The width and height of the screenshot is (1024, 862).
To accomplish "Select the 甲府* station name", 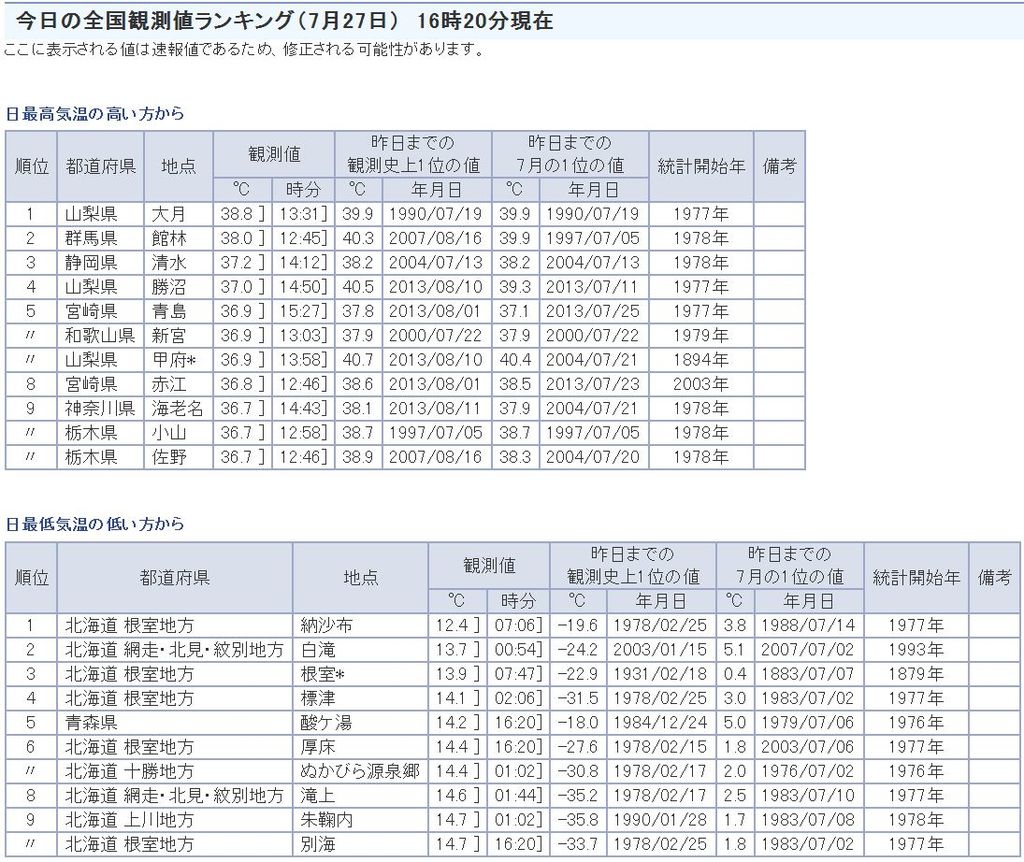I will (173, 360).
